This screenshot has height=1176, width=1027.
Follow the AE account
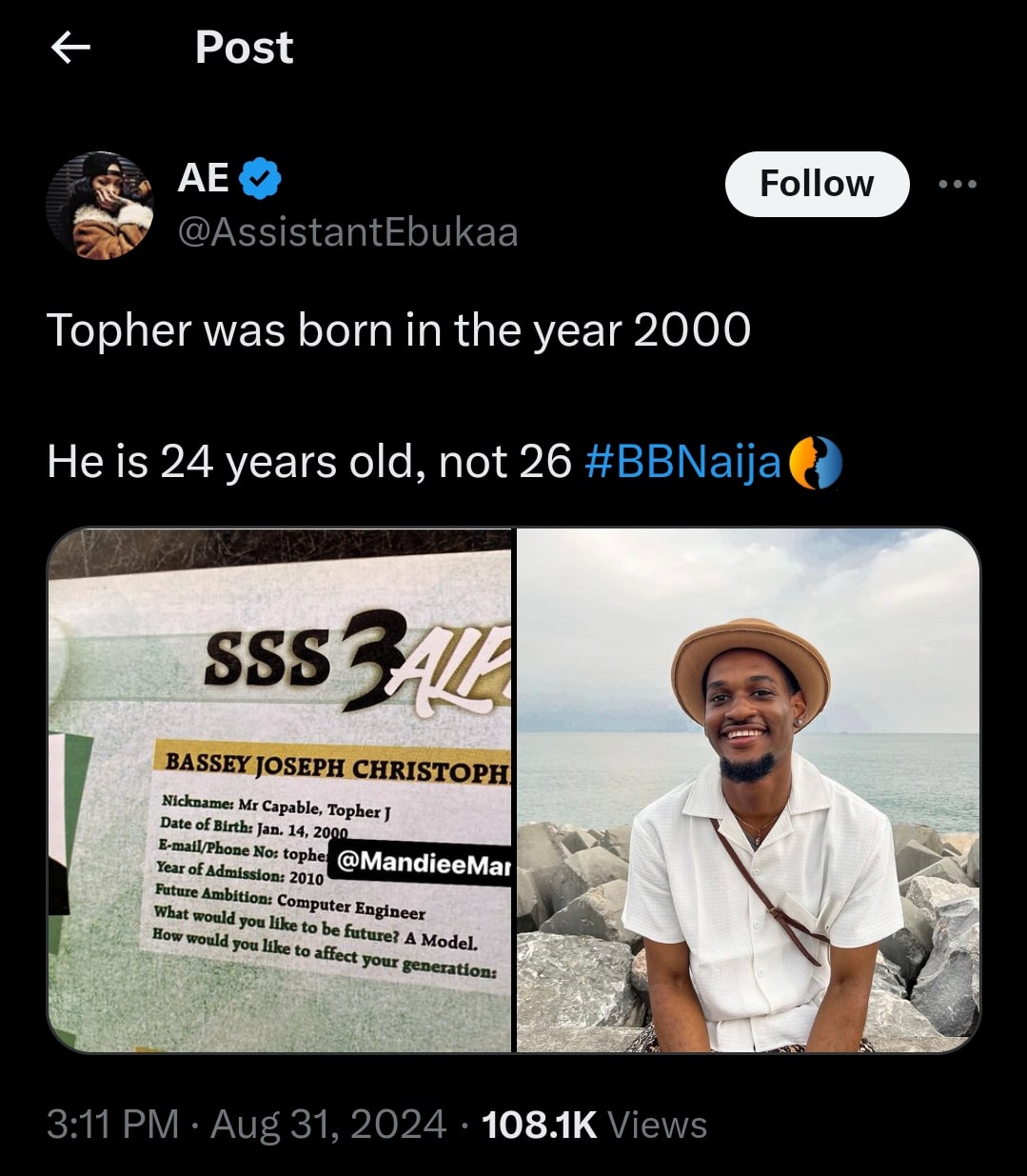tap(817, 184)
